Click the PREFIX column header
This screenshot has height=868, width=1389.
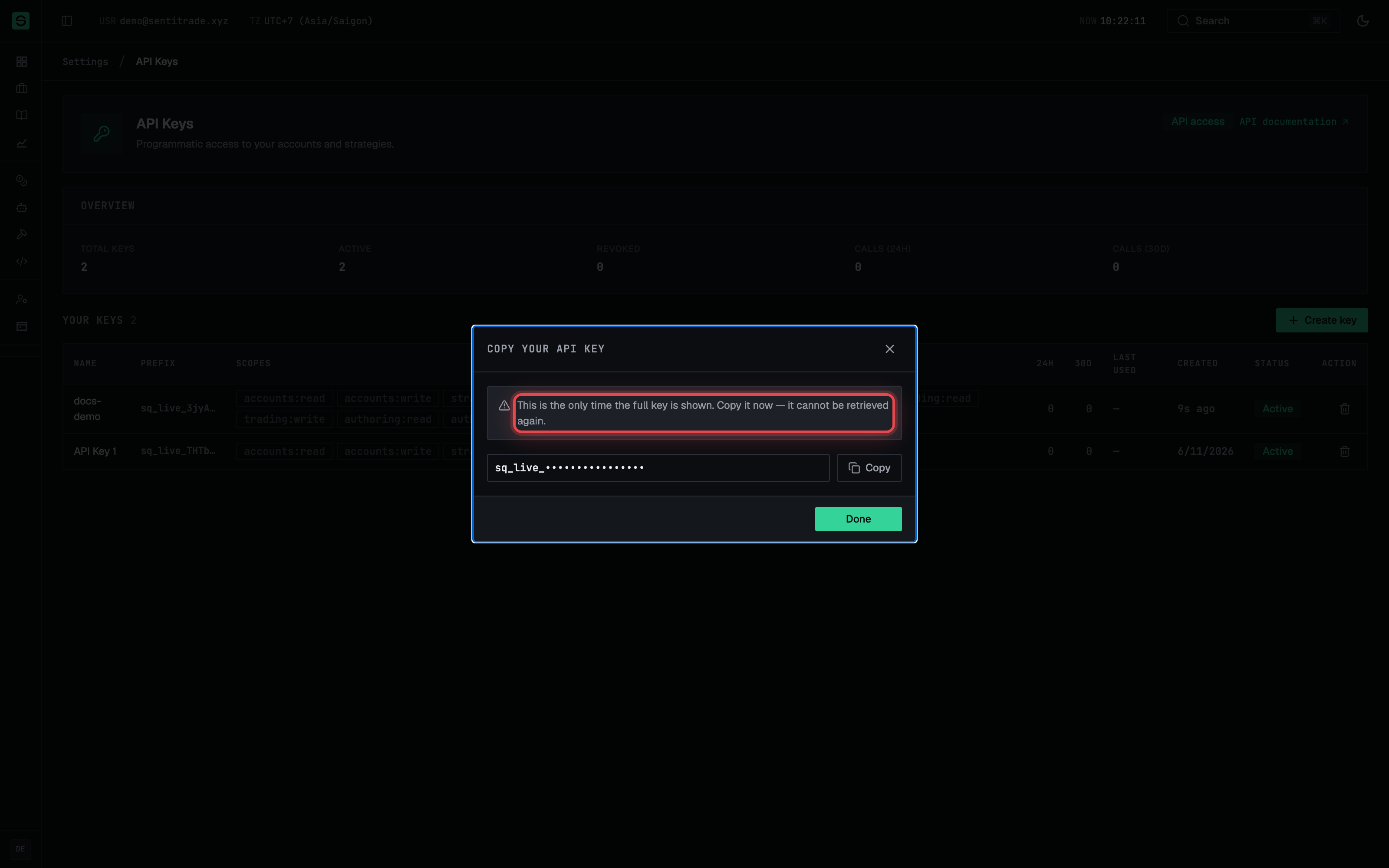158,363
